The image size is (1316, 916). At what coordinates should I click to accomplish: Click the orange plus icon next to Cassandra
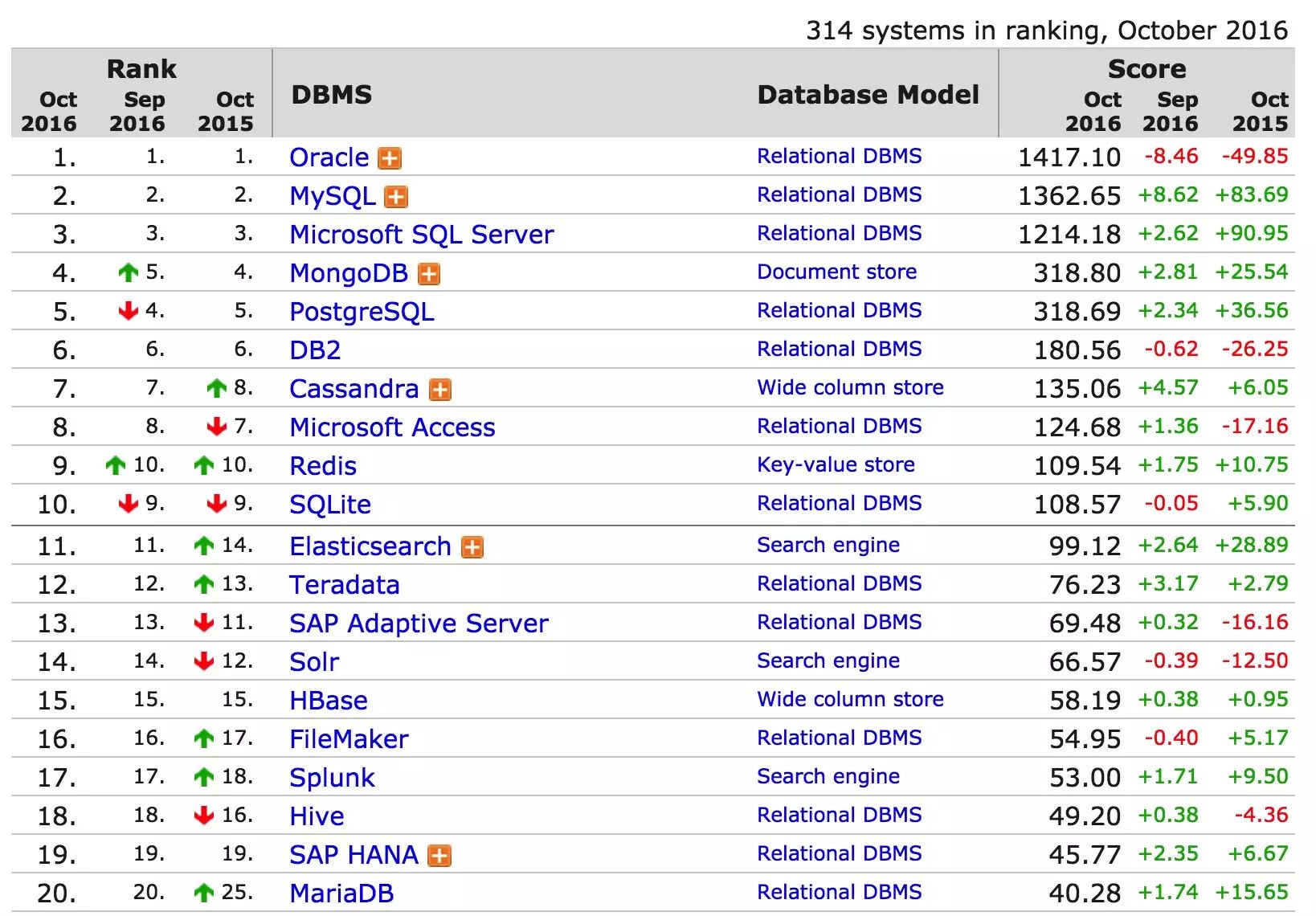click(439, 390)
